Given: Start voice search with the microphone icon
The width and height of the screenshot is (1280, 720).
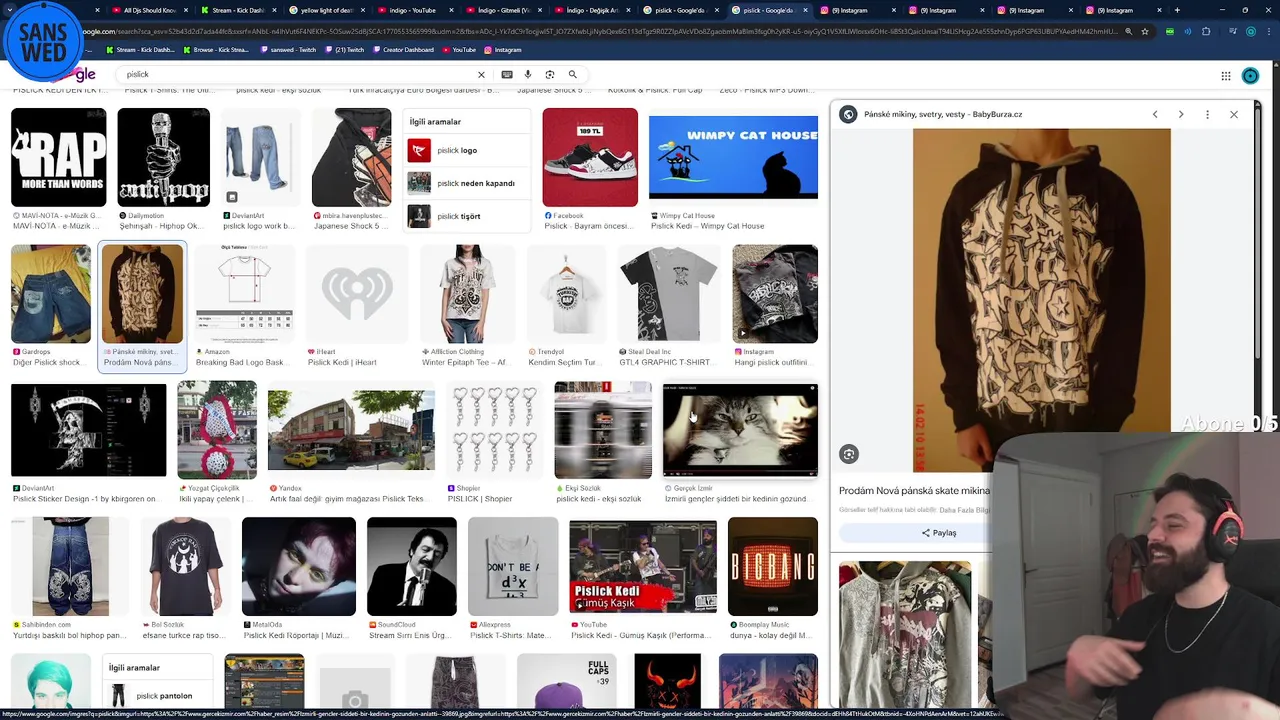Looking at the screenshot, I should (528, 75).
